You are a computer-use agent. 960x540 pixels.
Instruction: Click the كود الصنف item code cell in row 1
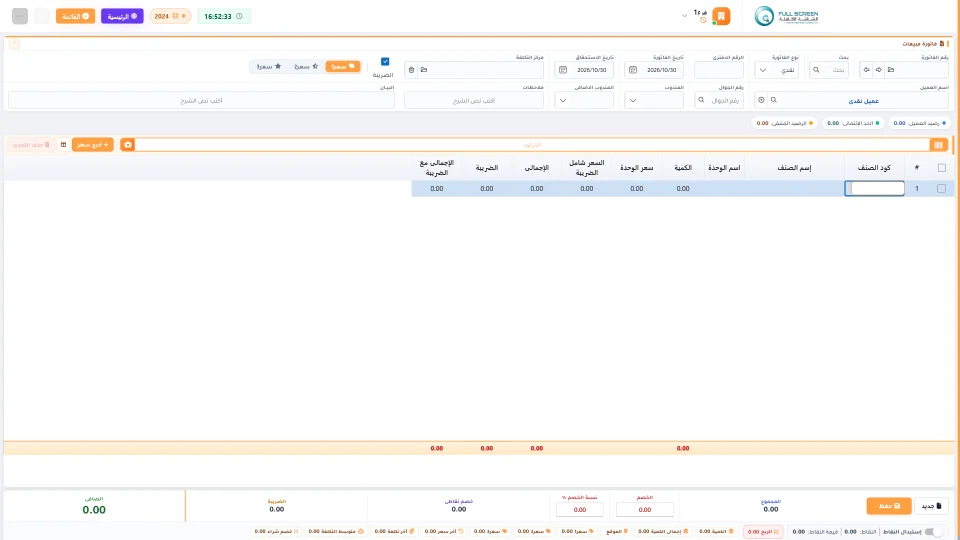(874, 189)
